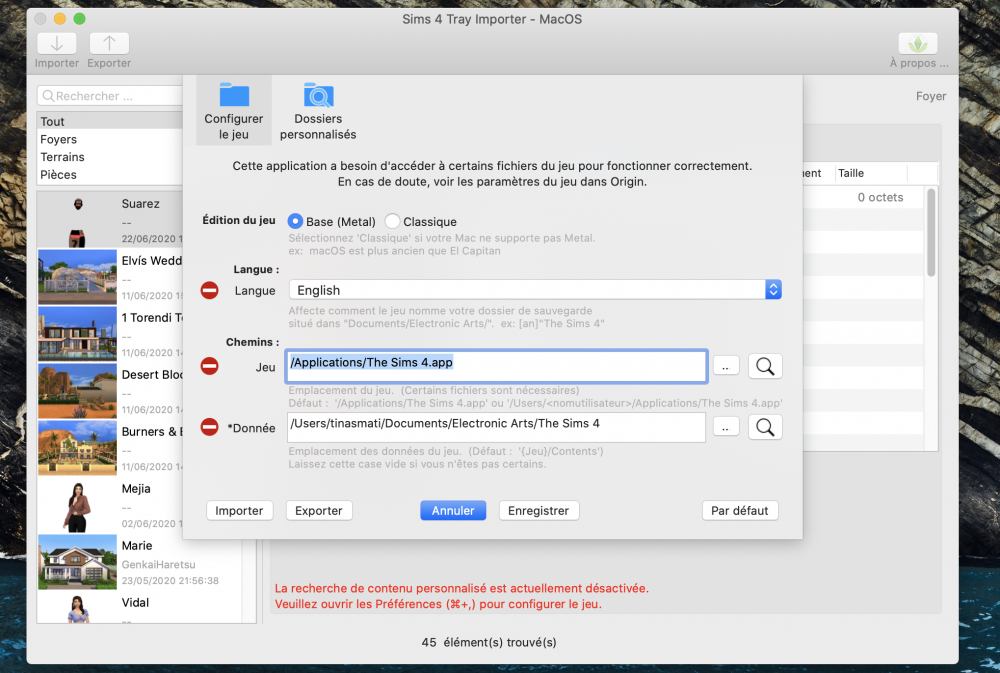Image resolution: width=1000 pixels, height=673 pixels.
Task: Click the '45 élément(s) trouvé(s)' status text
Action: click(489, 642)
